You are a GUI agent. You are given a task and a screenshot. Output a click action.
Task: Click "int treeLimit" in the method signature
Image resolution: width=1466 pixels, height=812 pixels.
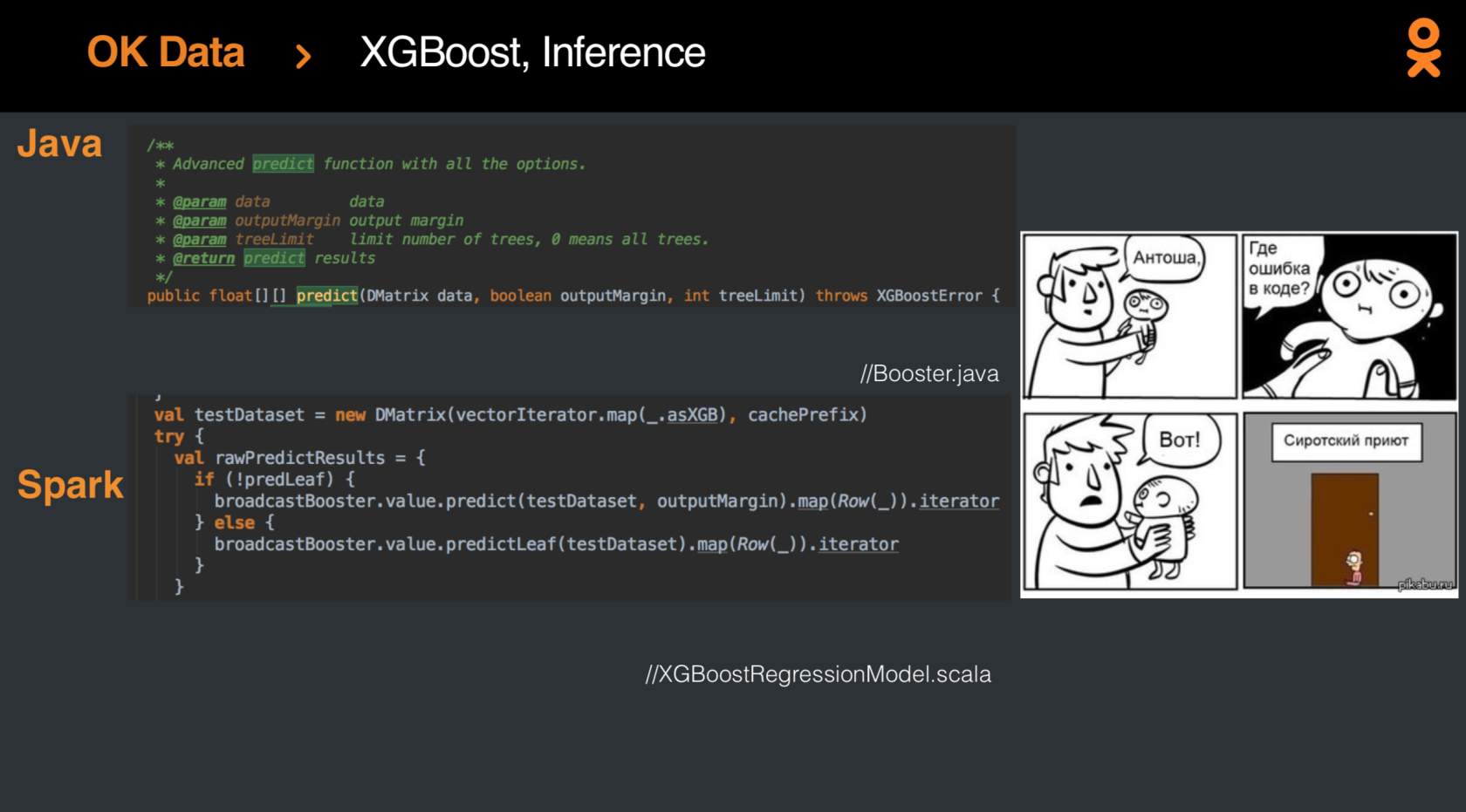741,296
